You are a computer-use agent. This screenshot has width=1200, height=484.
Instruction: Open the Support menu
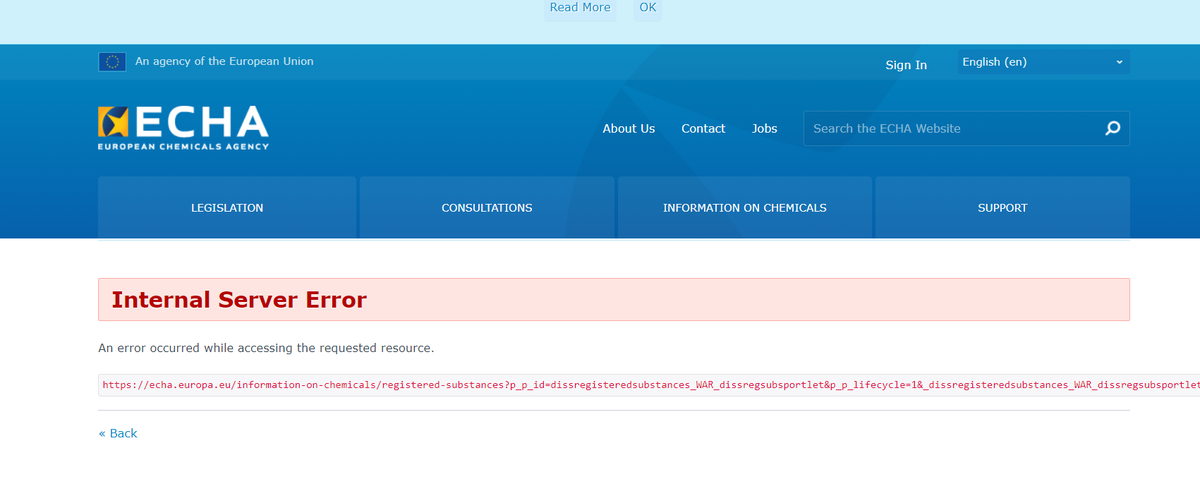(x=1002, y=208)
